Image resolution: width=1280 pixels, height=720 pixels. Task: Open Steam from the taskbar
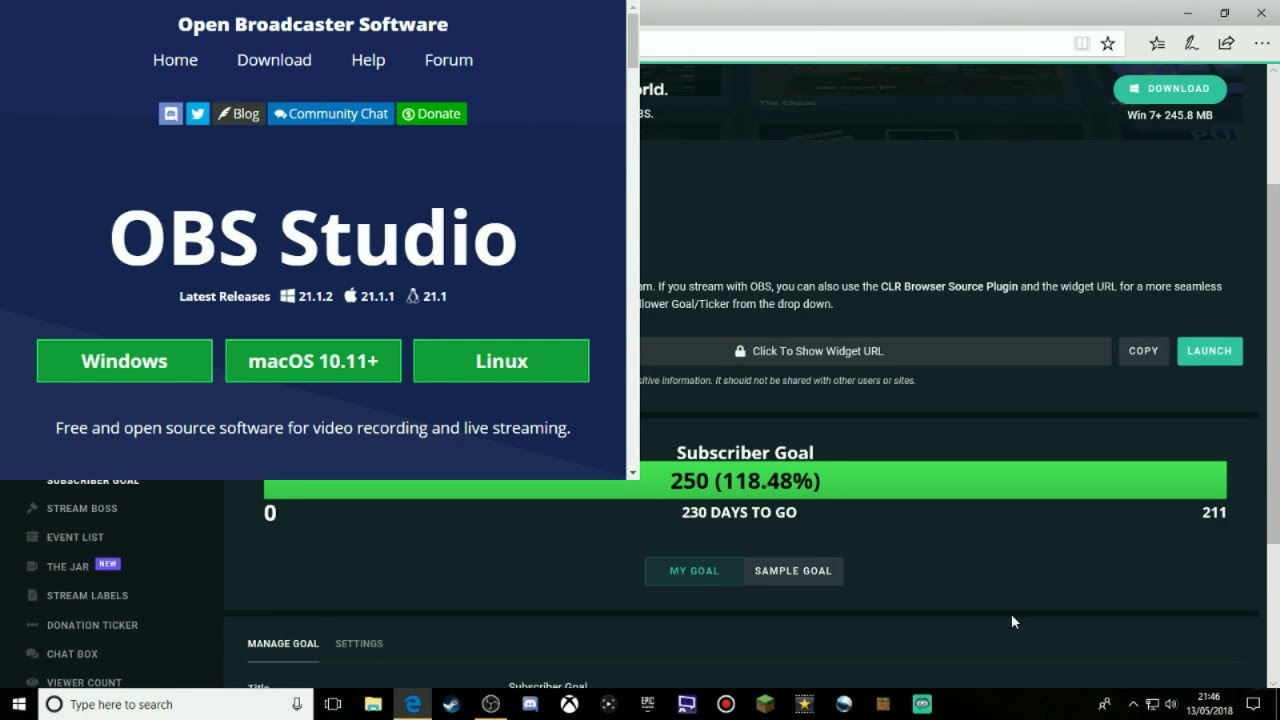click(452, 704)
